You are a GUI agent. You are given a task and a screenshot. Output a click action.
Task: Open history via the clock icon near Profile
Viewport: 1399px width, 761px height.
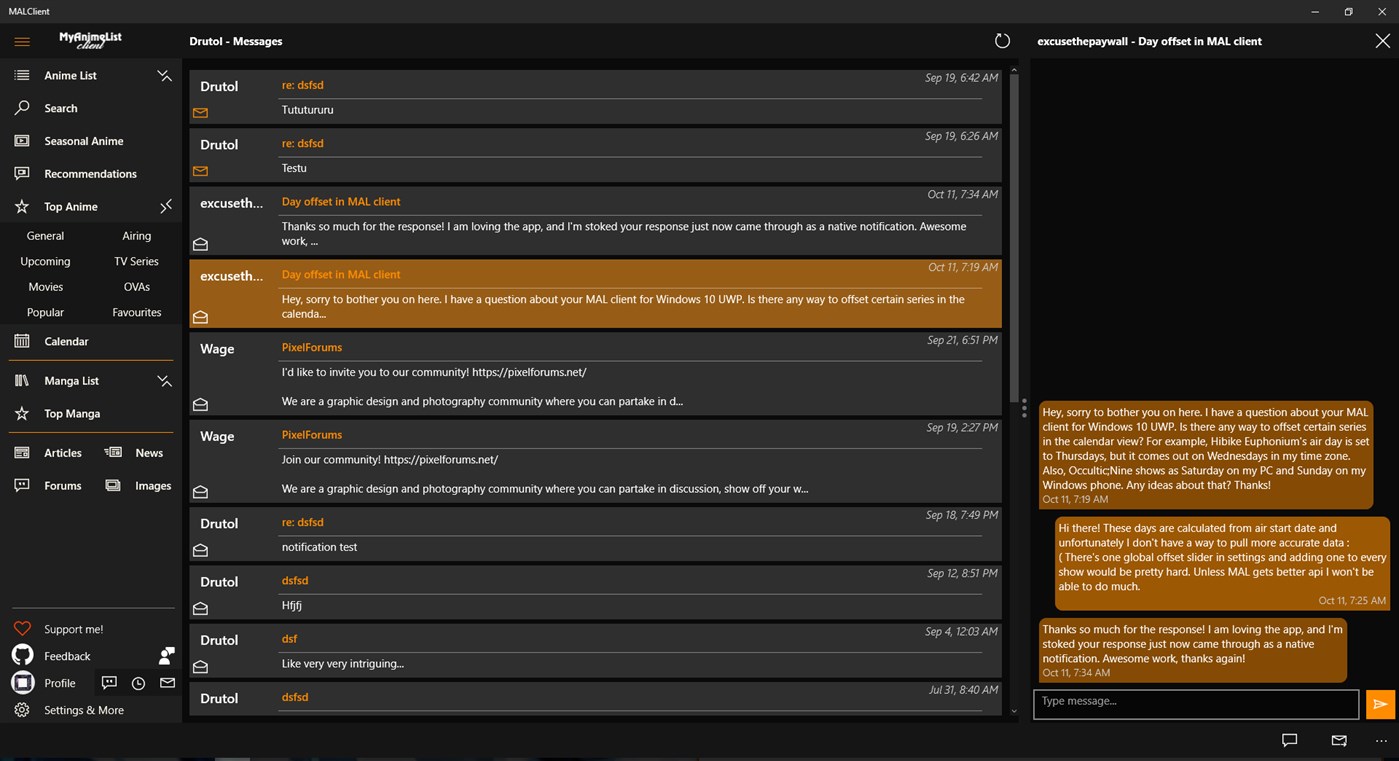click(x=138, y=682)
